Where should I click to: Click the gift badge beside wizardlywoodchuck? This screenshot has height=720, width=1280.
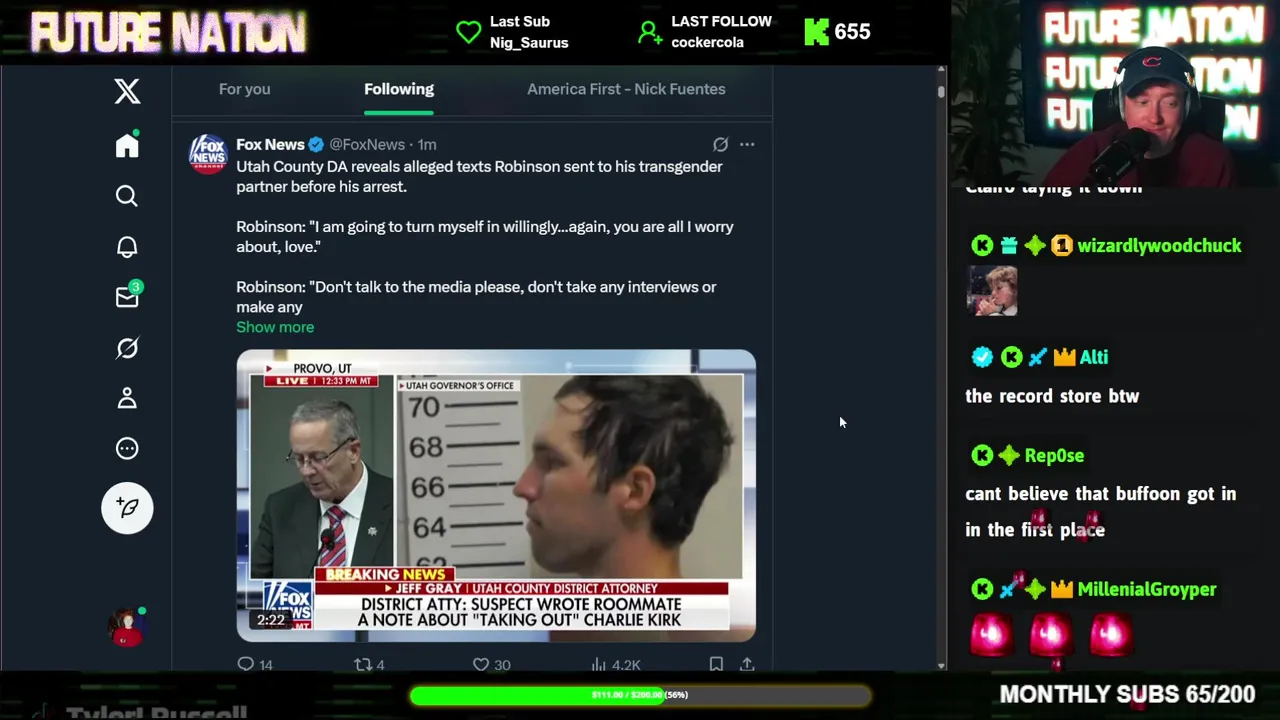pos(1008,246)
